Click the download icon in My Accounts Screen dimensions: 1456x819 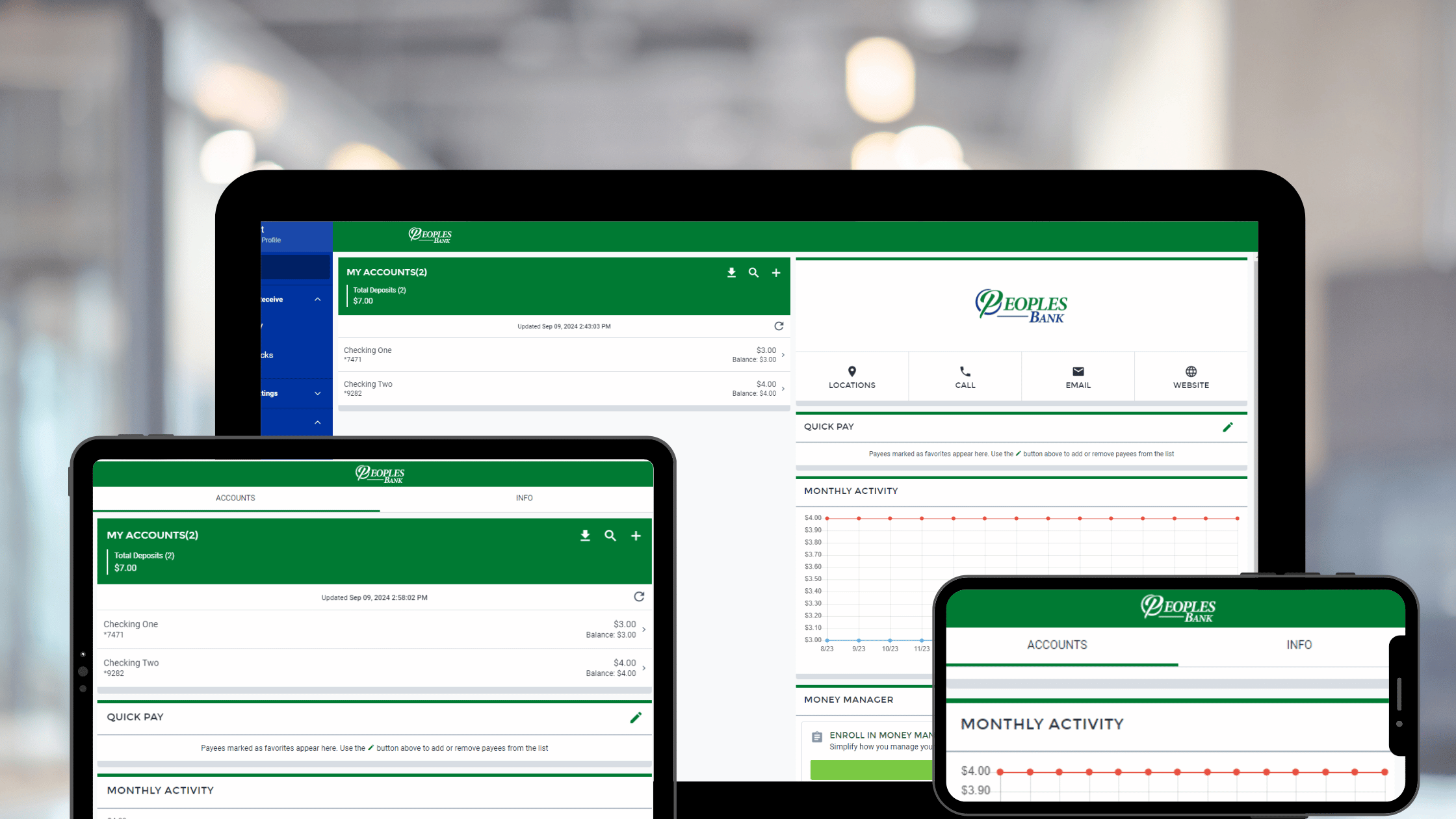tap(730, 272)
